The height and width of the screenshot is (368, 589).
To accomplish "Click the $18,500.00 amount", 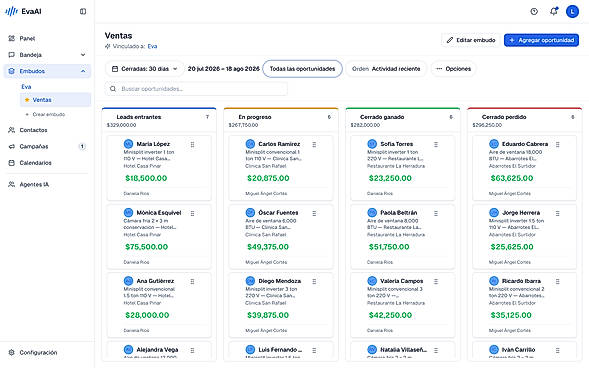I will pyautogui.click(x=146, y=178).
